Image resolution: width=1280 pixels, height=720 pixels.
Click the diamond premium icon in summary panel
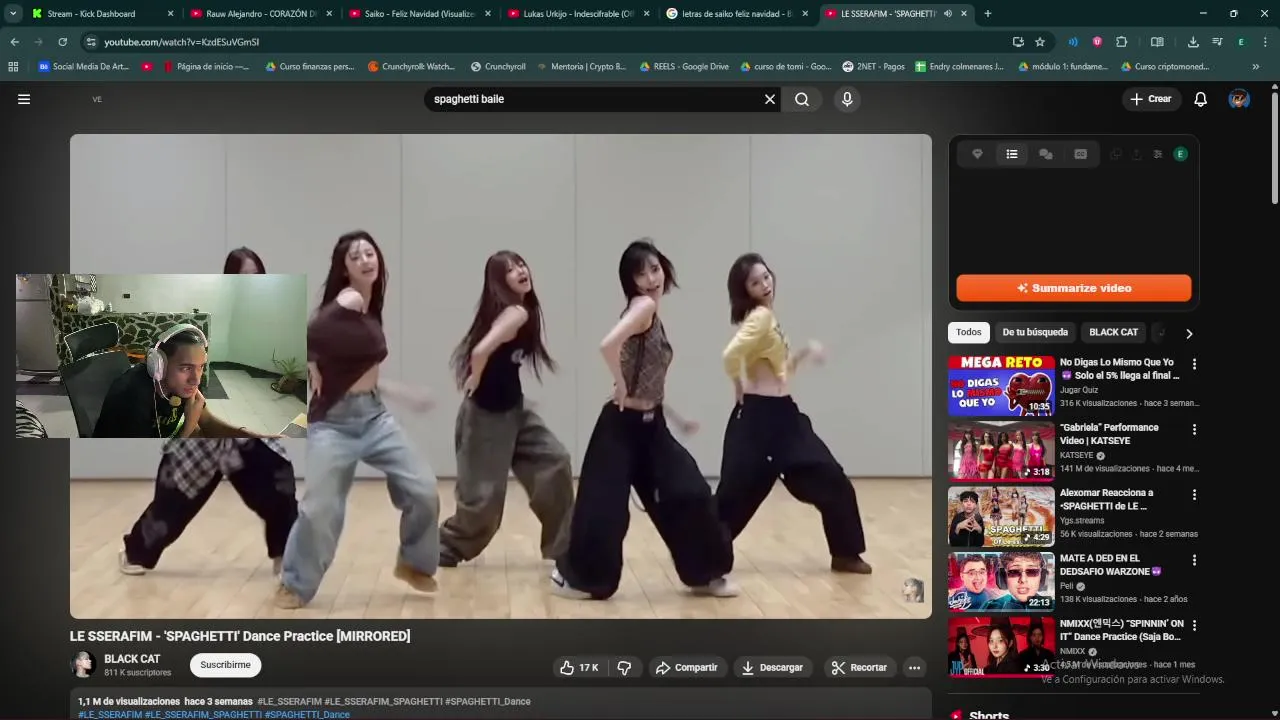[x=977, y=154]
